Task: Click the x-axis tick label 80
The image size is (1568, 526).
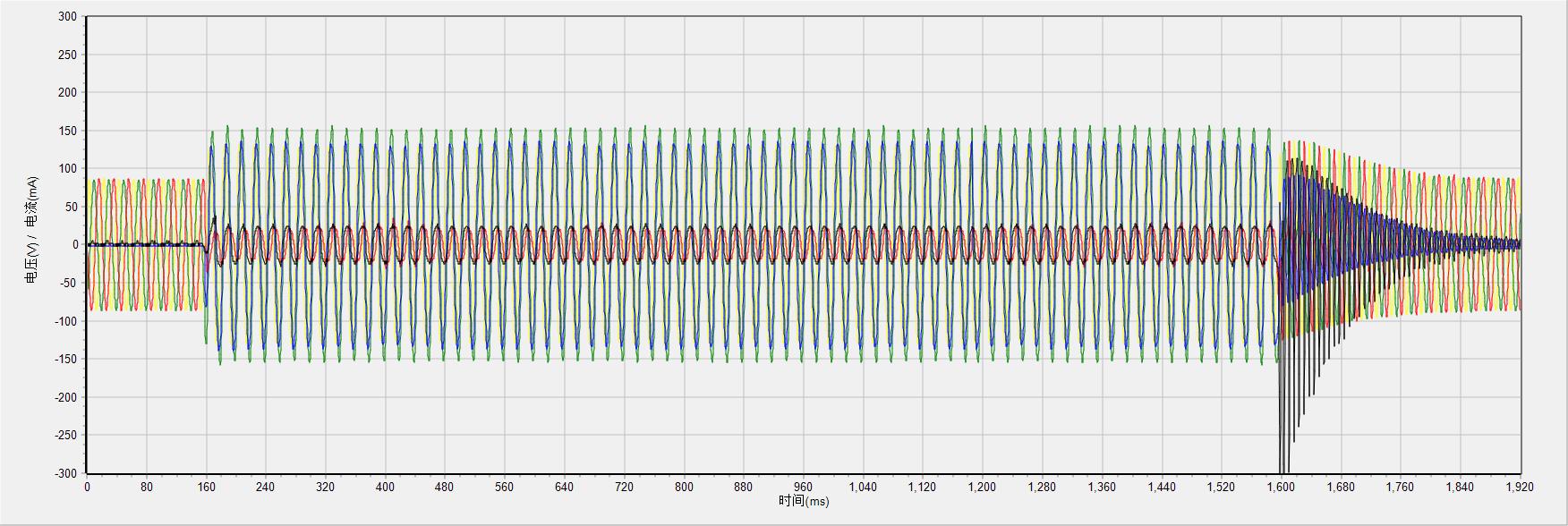Action: pos(147,488)
